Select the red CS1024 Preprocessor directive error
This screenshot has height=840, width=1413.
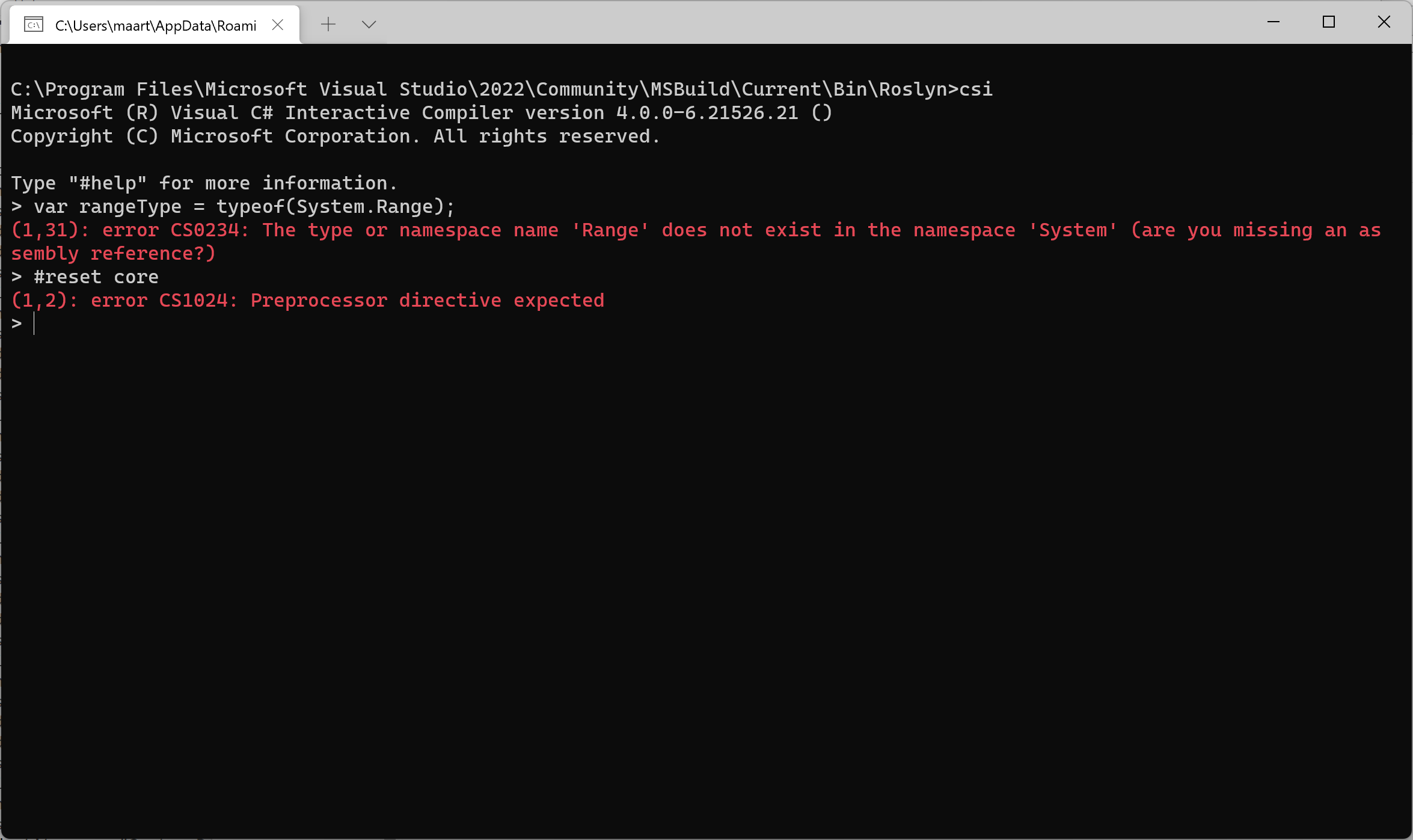307,299
